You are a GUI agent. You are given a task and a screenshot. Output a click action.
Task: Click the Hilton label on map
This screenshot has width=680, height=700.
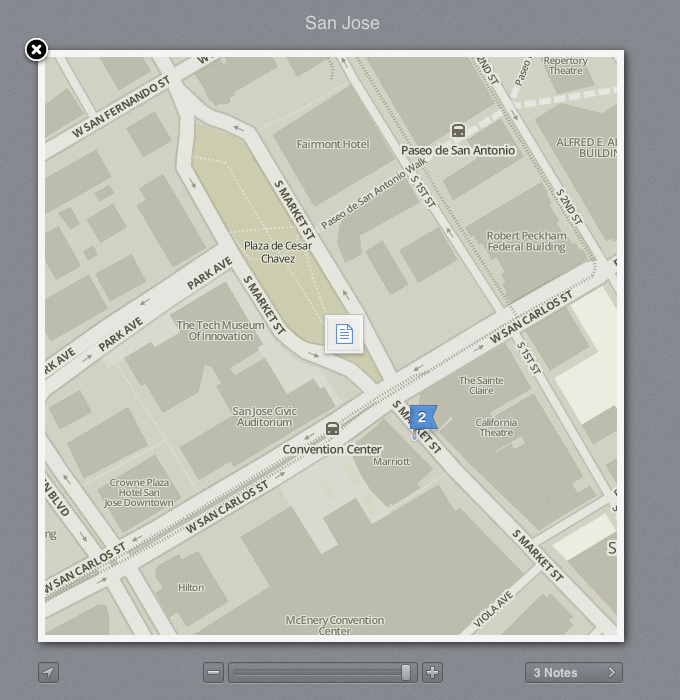[191, 588]
